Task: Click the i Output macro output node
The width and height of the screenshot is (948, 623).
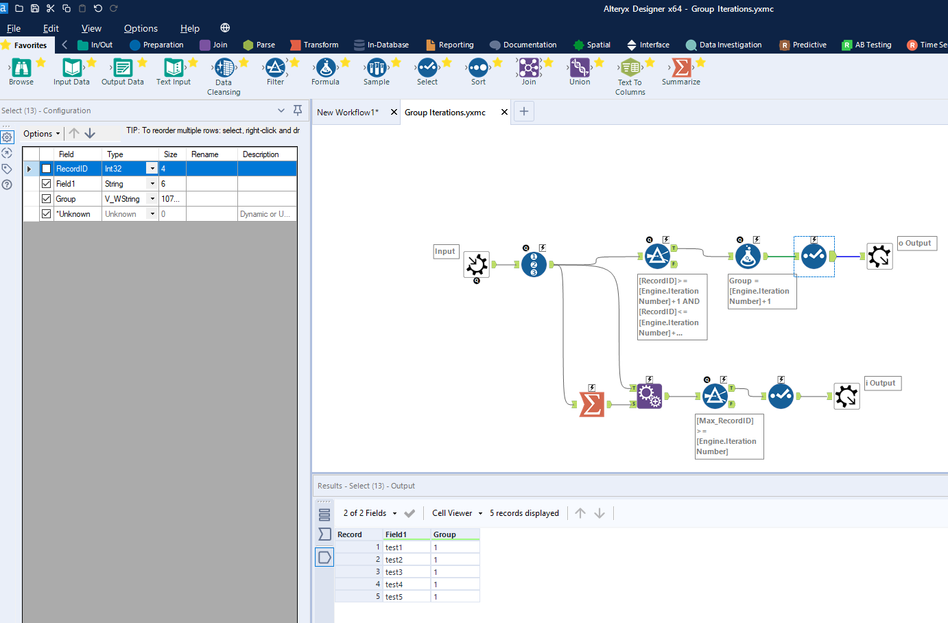Action: pos(846,396)
